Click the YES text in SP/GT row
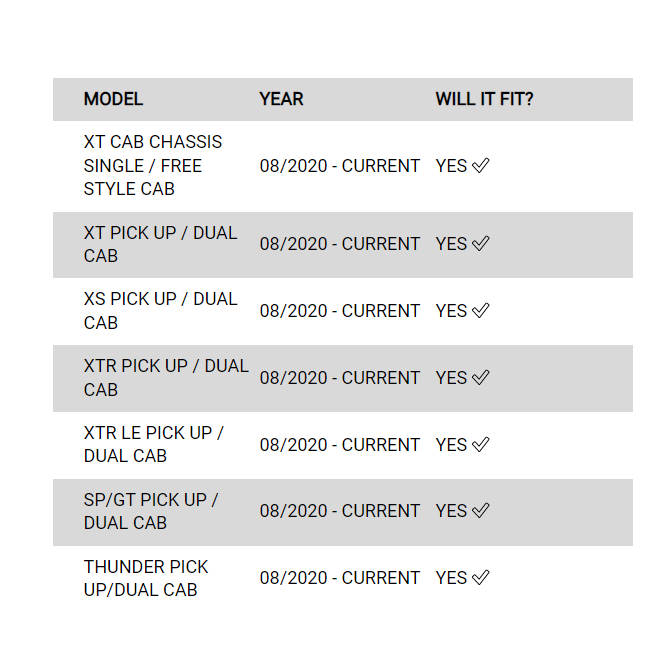The height and width of the screenshot is (648, 671). pyautogui.click(x=451, y=511)
